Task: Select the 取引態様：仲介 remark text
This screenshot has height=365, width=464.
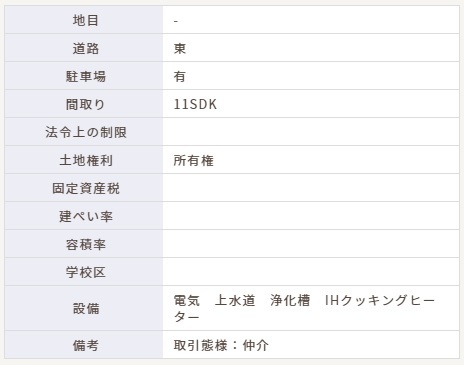Action: pyautogui.click(x=221, y=345)
